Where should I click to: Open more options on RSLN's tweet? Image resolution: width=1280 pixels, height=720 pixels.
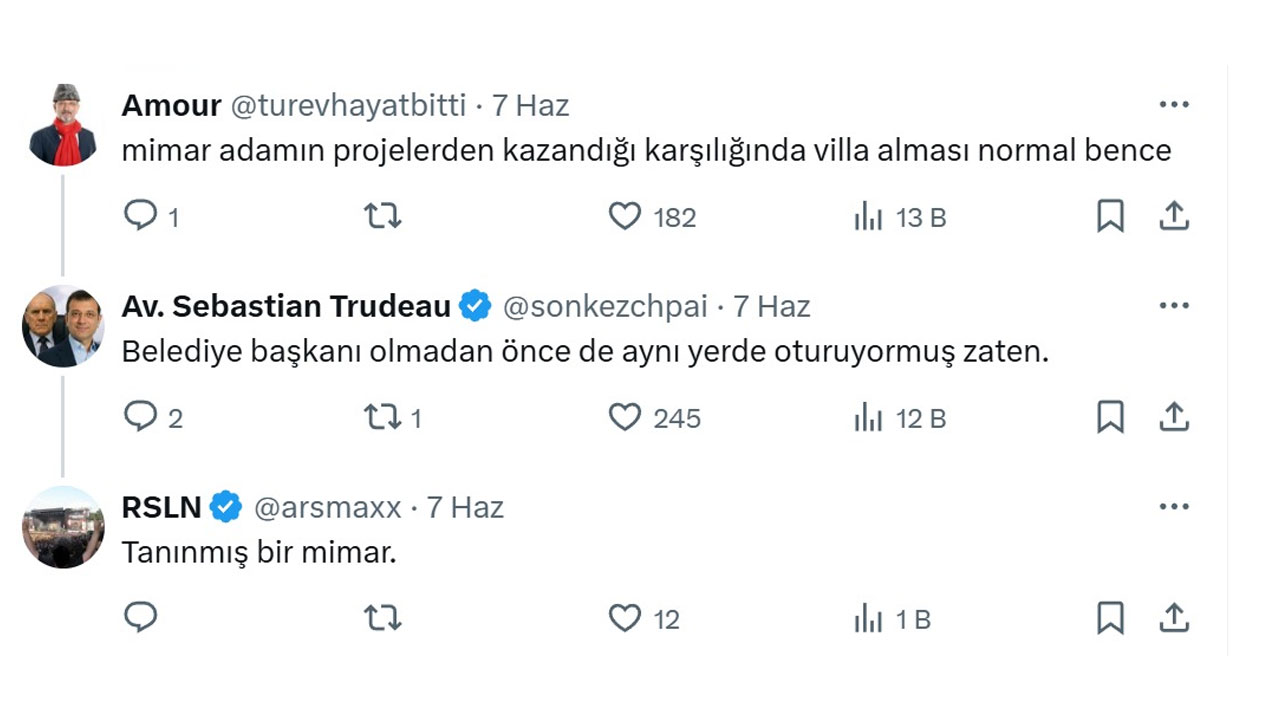pos(1174,506)
